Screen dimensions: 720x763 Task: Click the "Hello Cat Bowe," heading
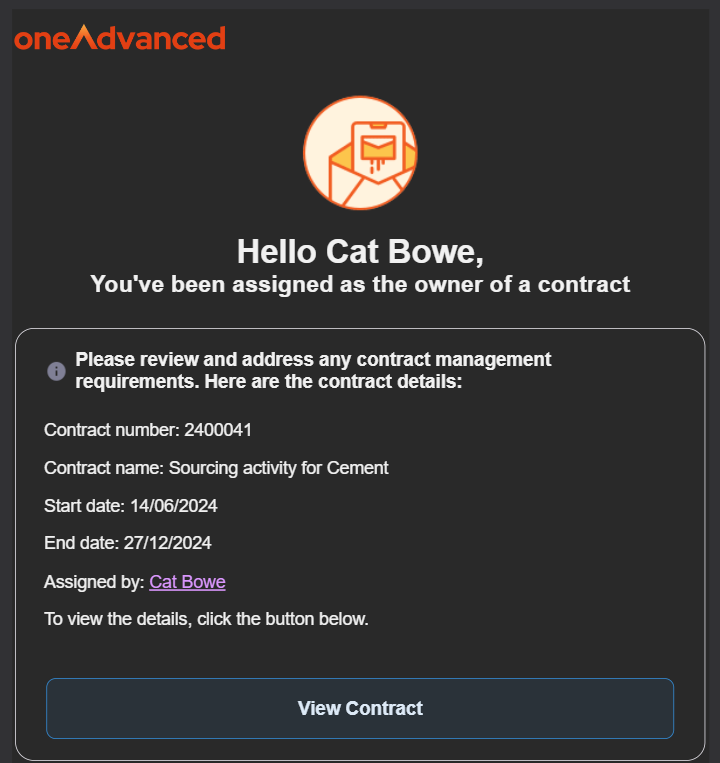[x=360, y=250]
